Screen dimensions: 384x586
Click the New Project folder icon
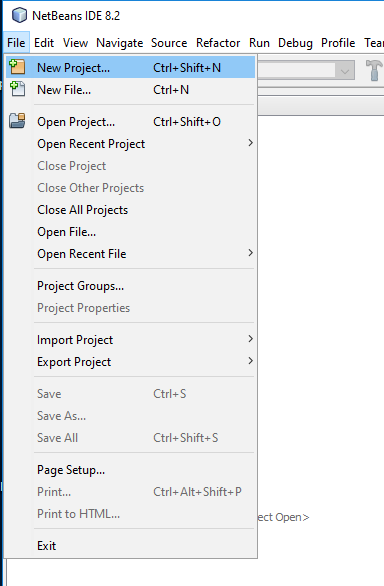pos(17,67)
